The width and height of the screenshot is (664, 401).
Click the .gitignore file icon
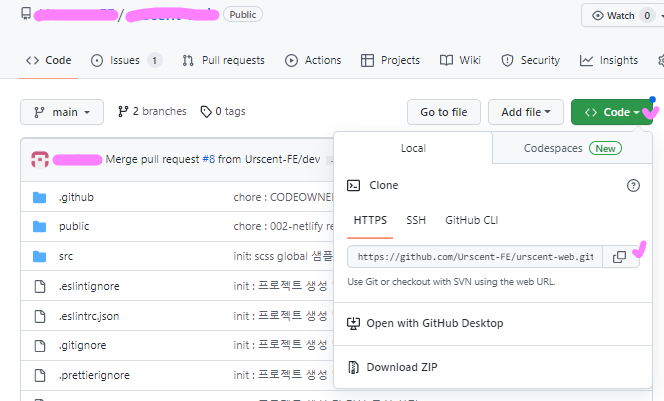point(40,346)
